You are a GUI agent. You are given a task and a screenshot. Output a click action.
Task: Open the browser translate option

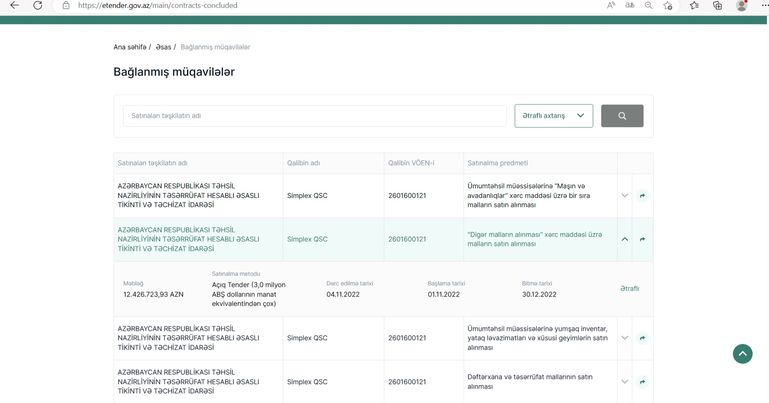point(630,5)
